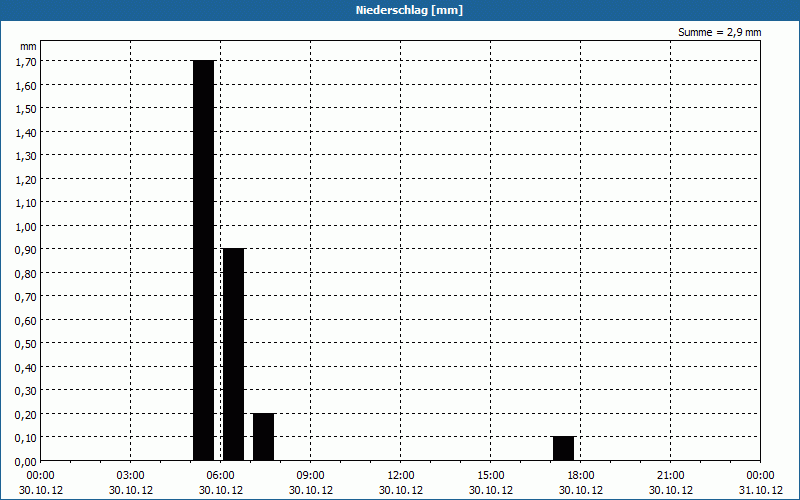Image resolution: width=800 pixels, height=500 pixels.
Task: Click y-axis value 0,90
Action: tap(26, 250)
